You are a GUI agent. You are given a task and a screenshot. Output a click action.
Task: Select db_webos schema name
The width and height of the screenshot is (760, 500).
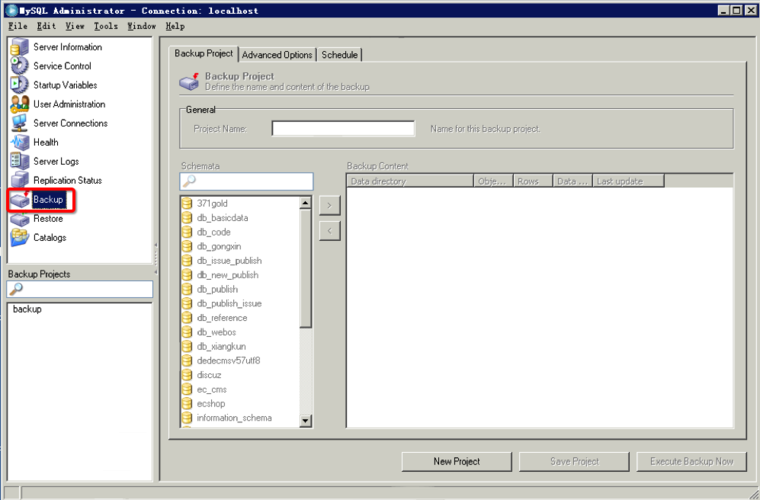click(216, 332)
